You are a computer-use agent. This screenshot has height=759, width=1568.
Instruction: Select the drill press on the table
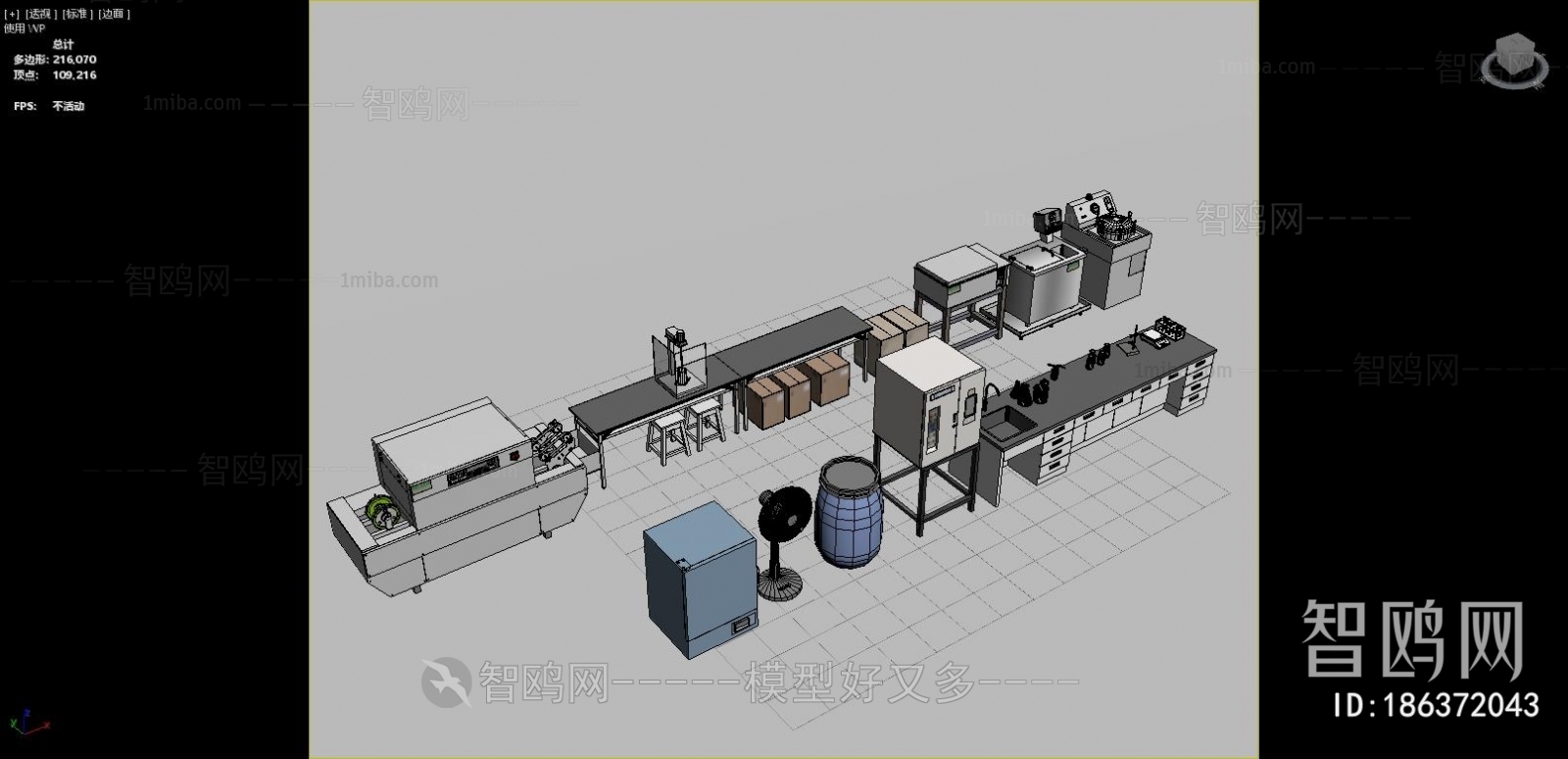click(x=679, y=361)
